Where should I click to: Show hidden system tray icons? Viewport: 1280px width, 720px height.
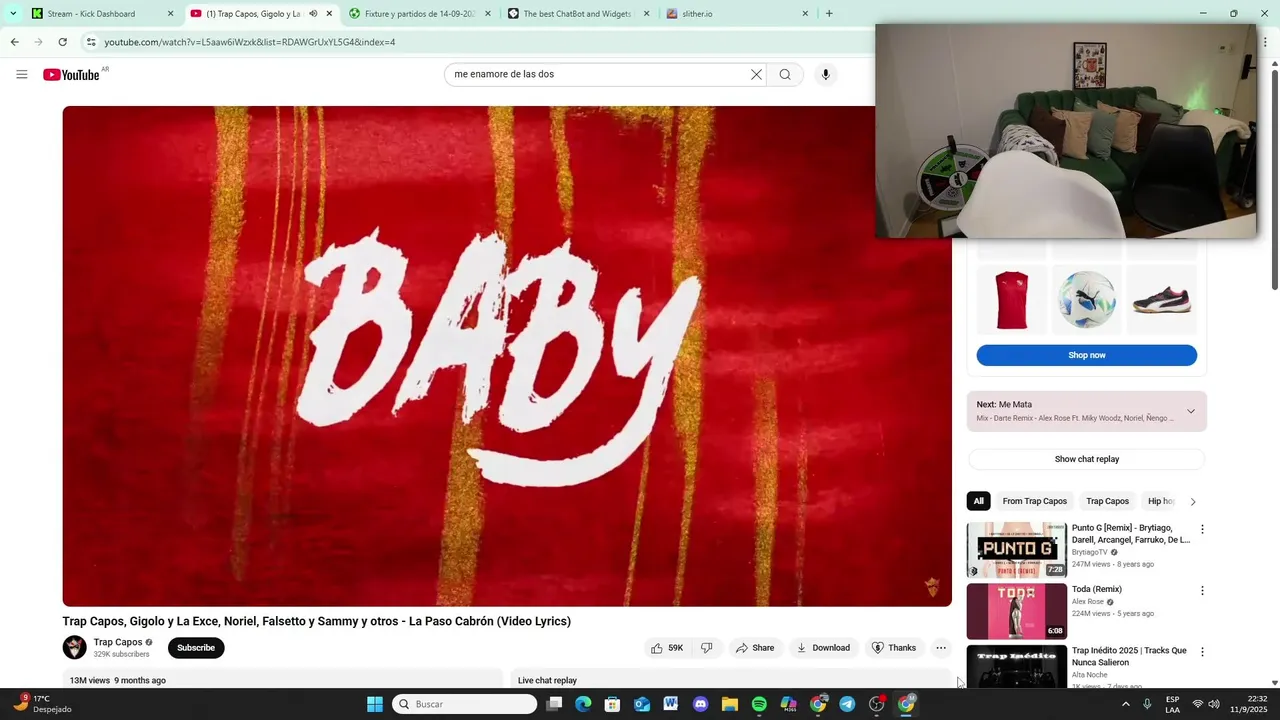pyautogui.click(x=1125, y=704)
